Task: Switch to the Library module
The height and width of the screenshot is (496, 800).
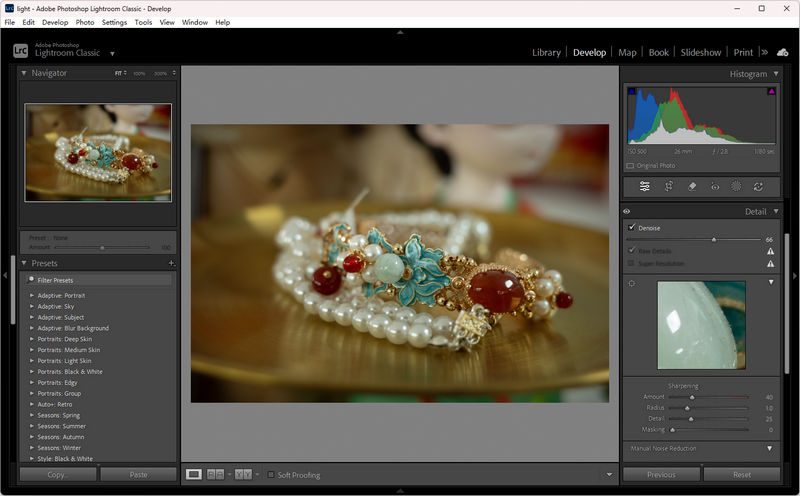Action: point(546,52)
